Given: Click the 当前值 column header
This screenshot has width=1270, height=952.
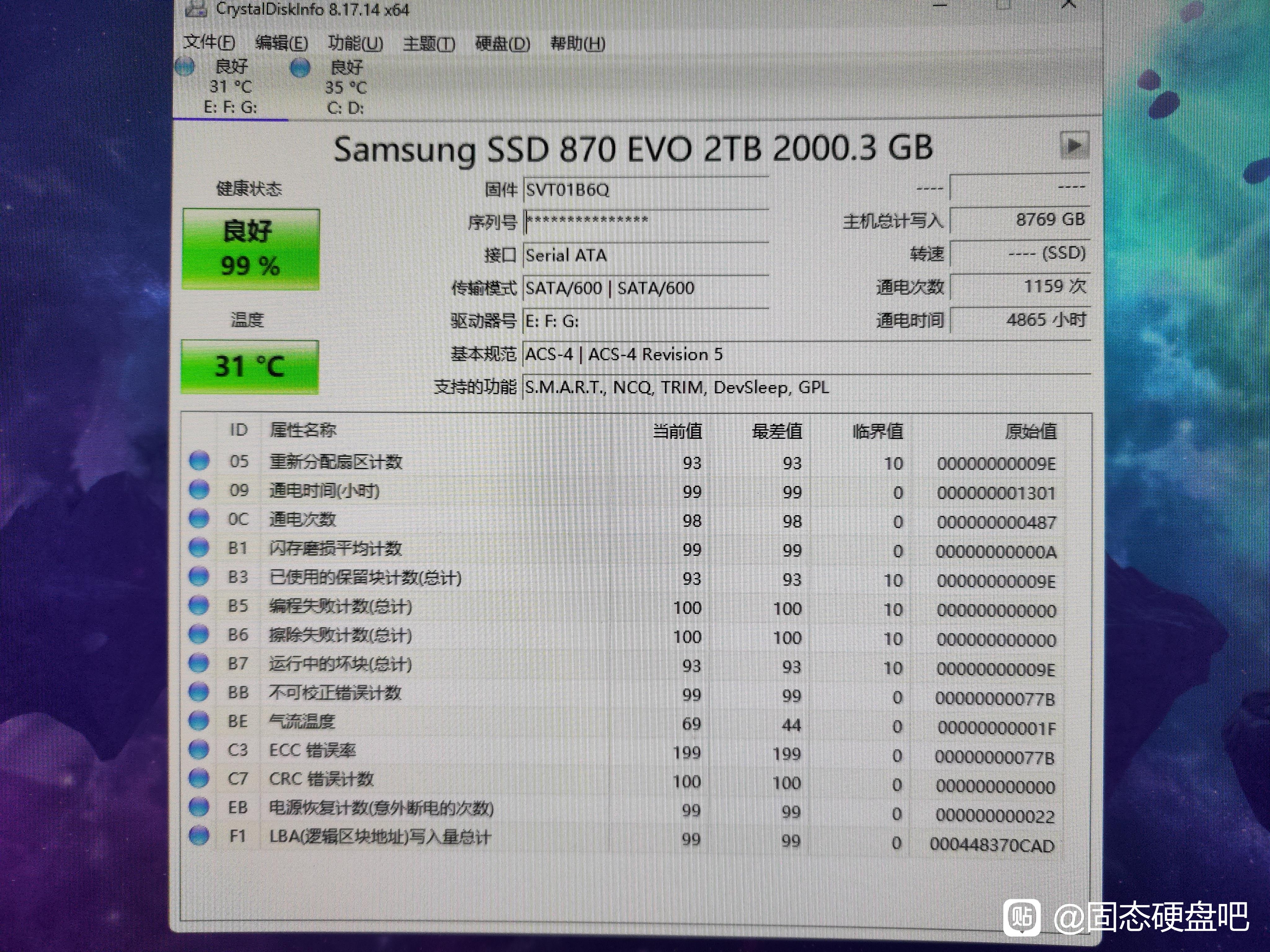Looking at the screenshot, I should click(x=677, y=431).
